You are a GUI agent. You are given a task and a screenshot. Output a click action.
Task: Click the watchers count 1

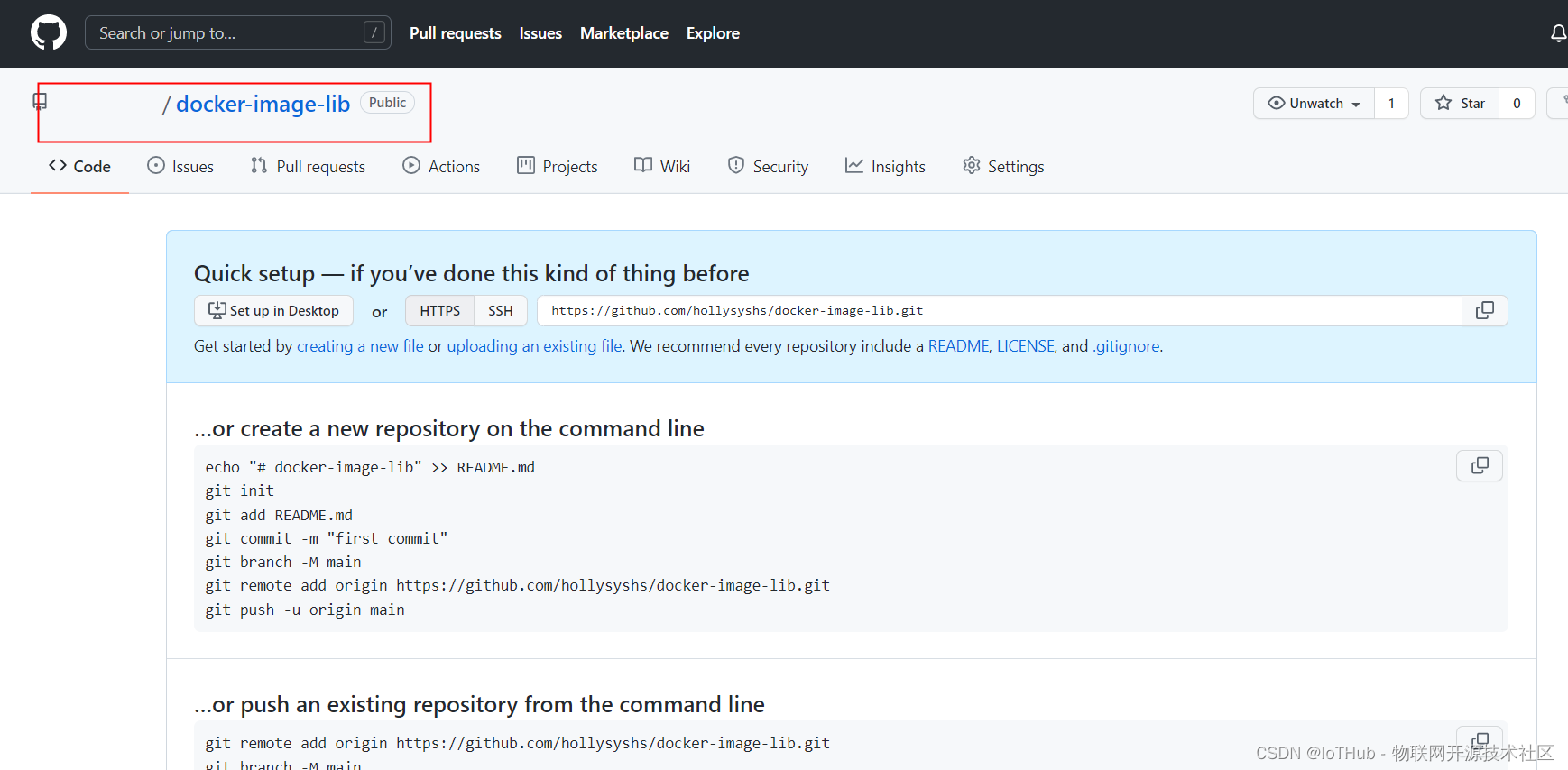(1391, 103)
